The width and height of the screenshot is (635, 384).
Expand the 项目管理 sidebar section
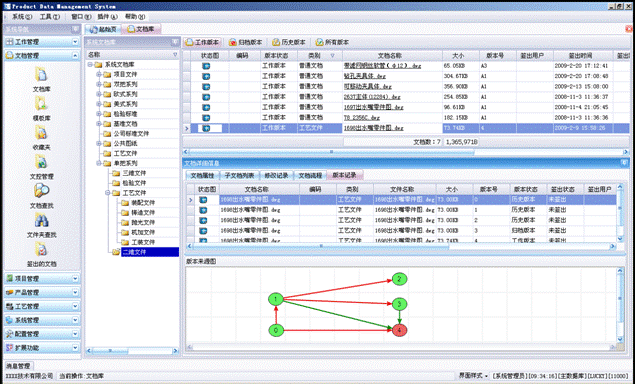75,279
